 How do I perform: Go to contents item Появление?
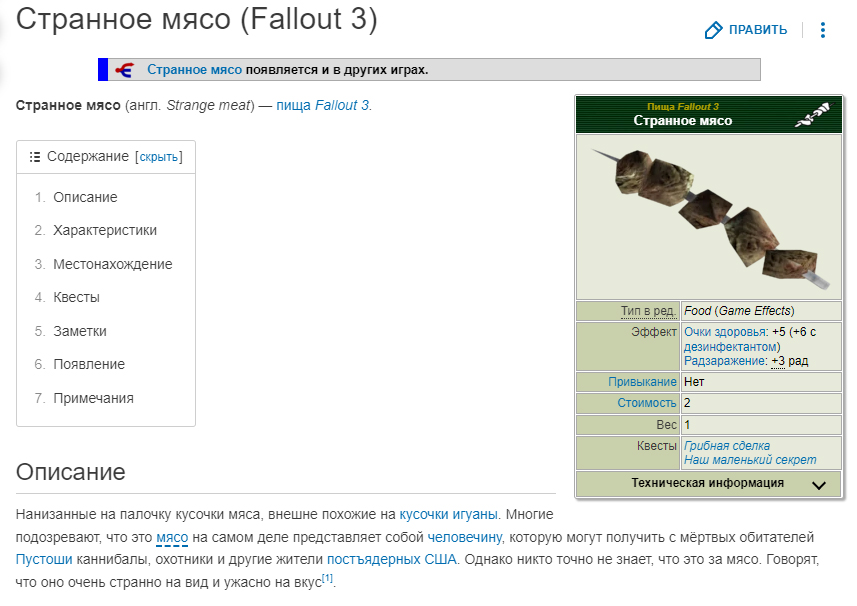pyautogui.click(x=89, y=364)
